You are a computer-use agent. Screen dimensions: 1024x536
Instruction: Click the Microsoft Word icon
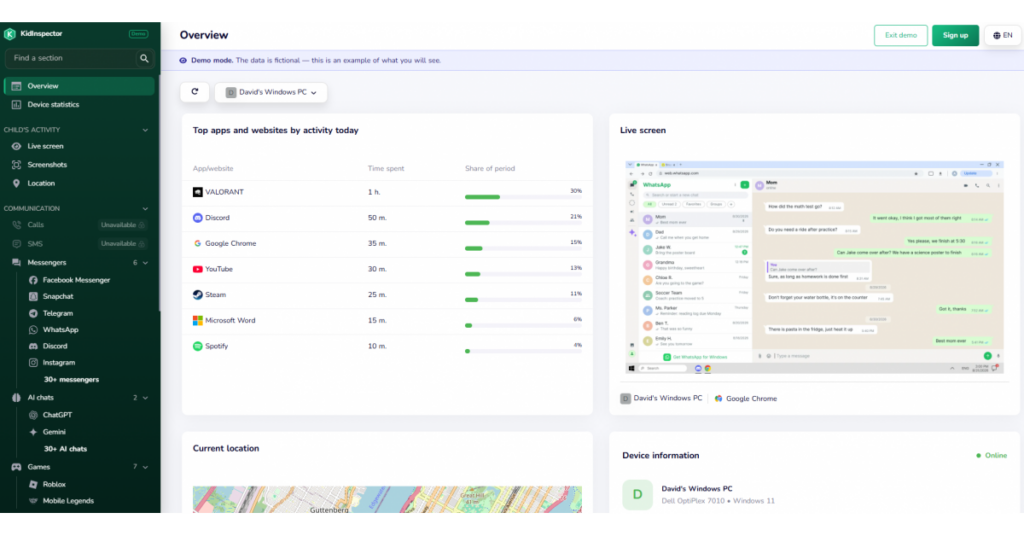click(197, 321)
